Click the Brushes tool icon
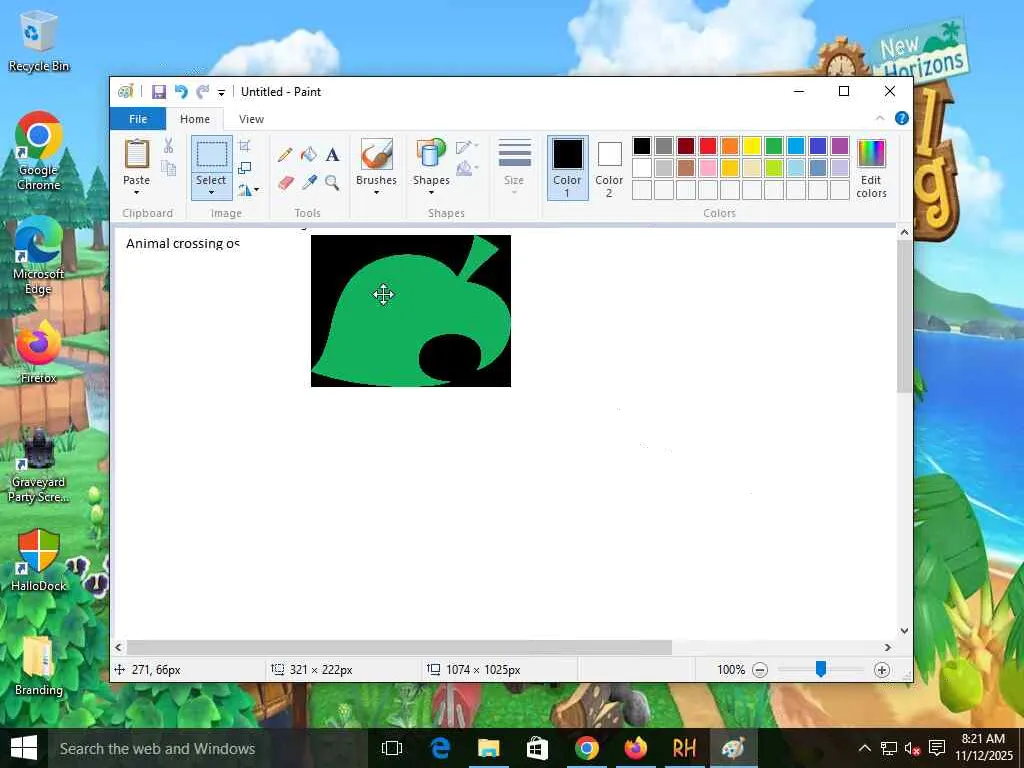This screenshot has width=1024, height=768. (377, 154)
